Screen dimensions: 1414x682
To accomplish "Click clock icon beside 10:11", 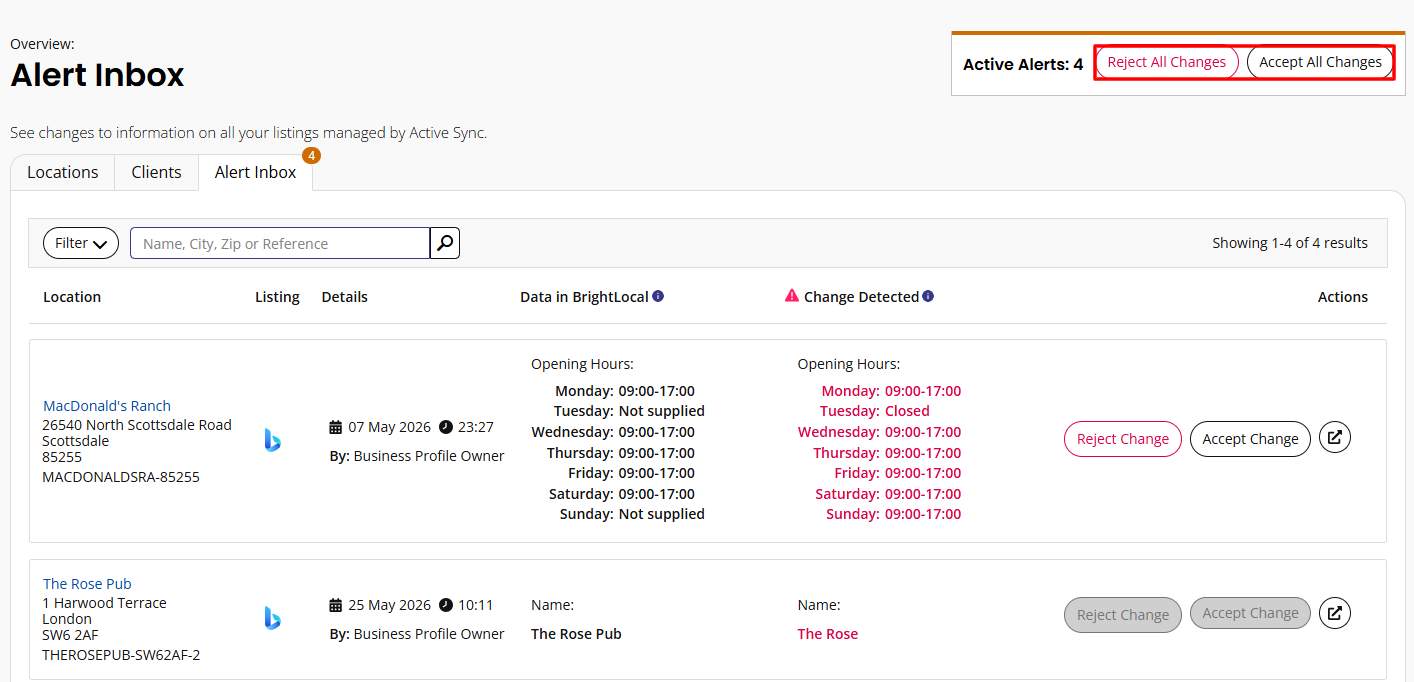I will [x=446, y=605].
